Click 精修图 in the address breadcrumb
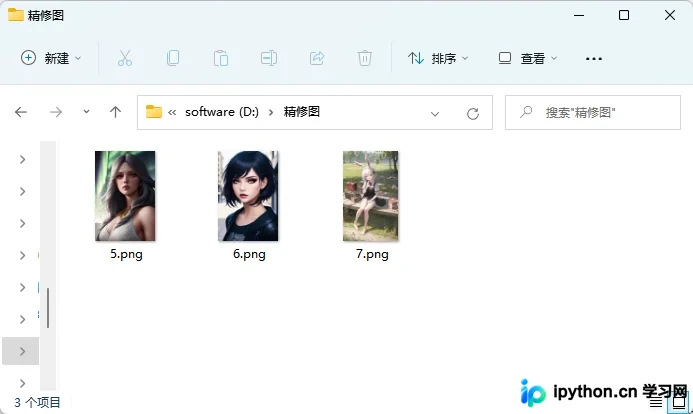This screenshot has width=693, height=414. (x=301, y=112)
